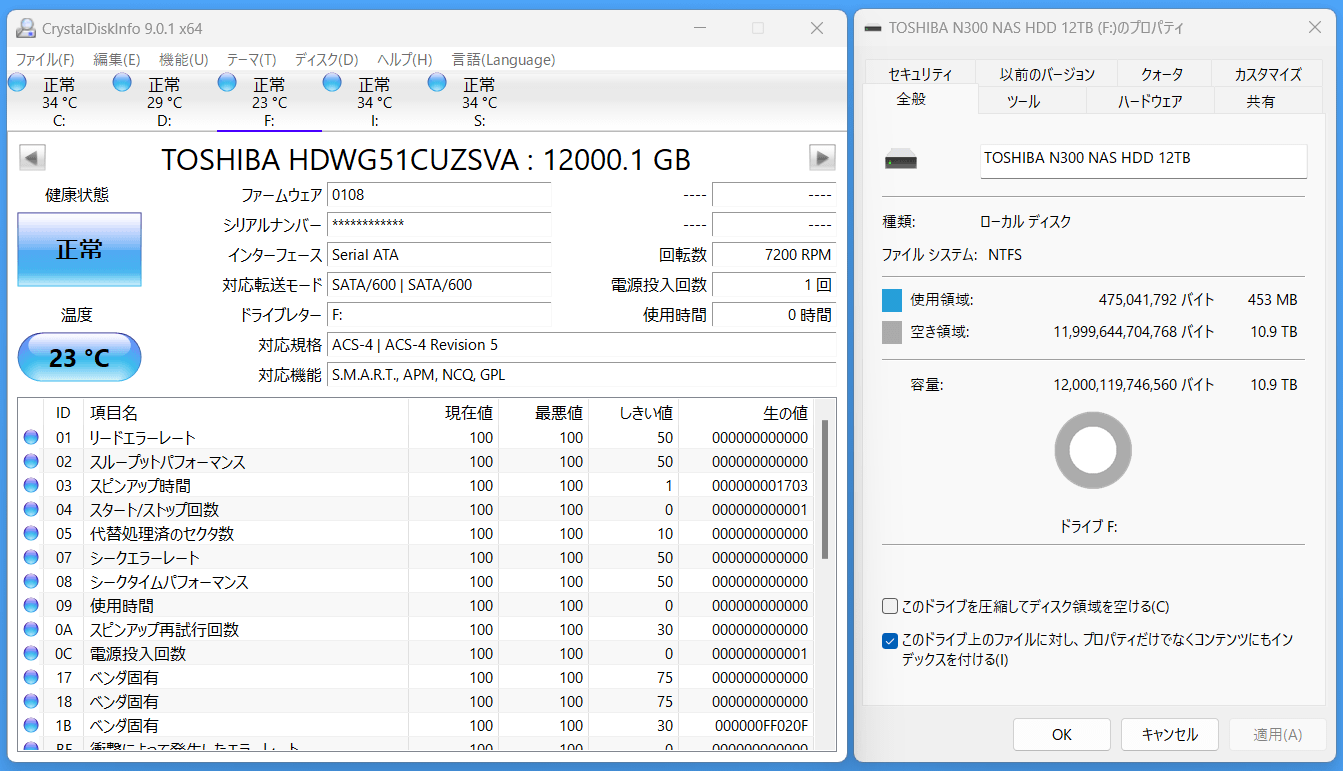Click raw value 000000FF020F
This screenshot has height=771, width=1343.
(x=760, y=726)
